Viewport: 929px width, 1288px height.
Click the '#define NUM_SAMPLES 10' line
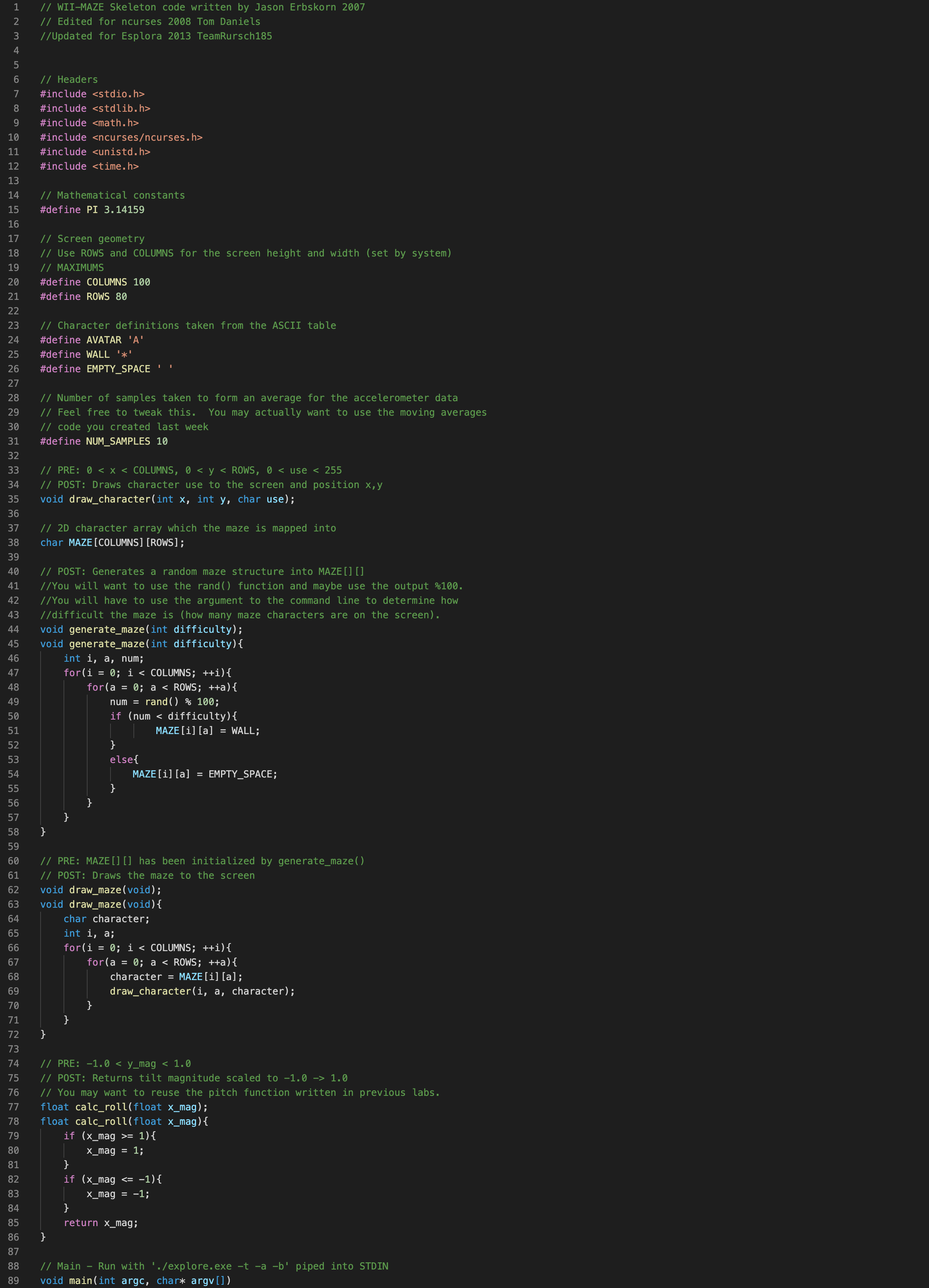coord(104,441)
